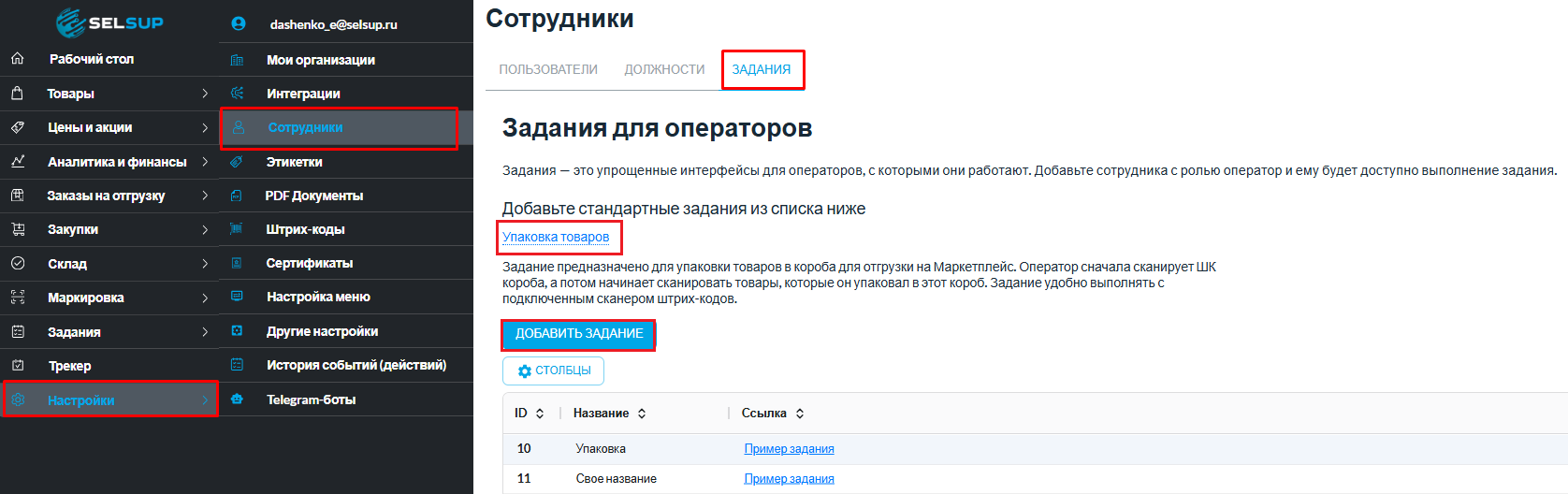Click the tag icon beside Цены и акции

point(18,127)
